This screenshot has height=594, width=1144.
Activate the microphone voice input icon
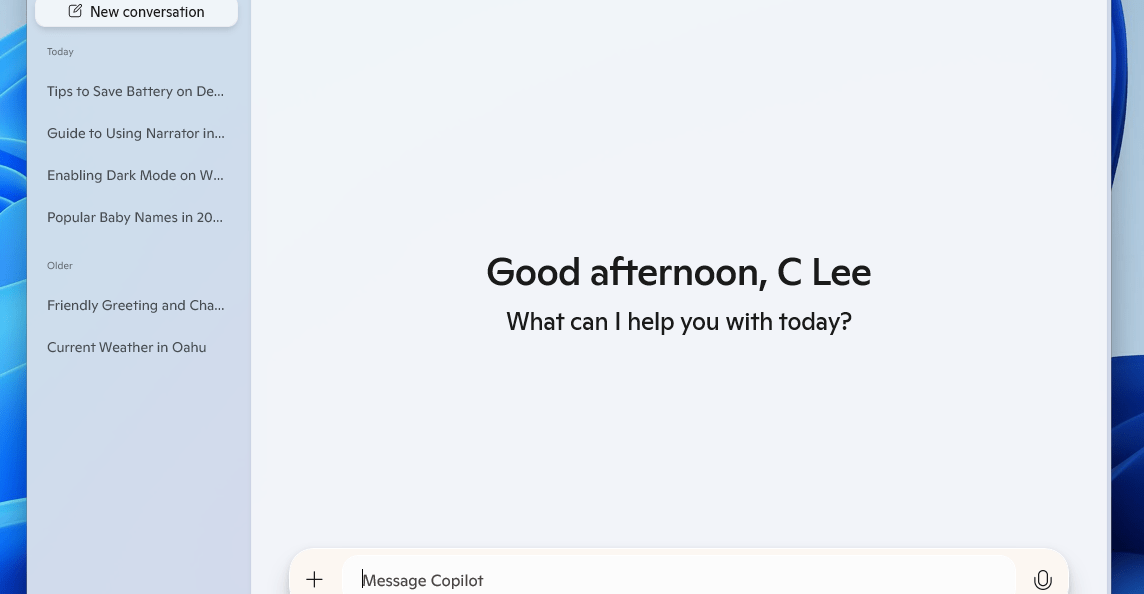[x=1042, y=579]
